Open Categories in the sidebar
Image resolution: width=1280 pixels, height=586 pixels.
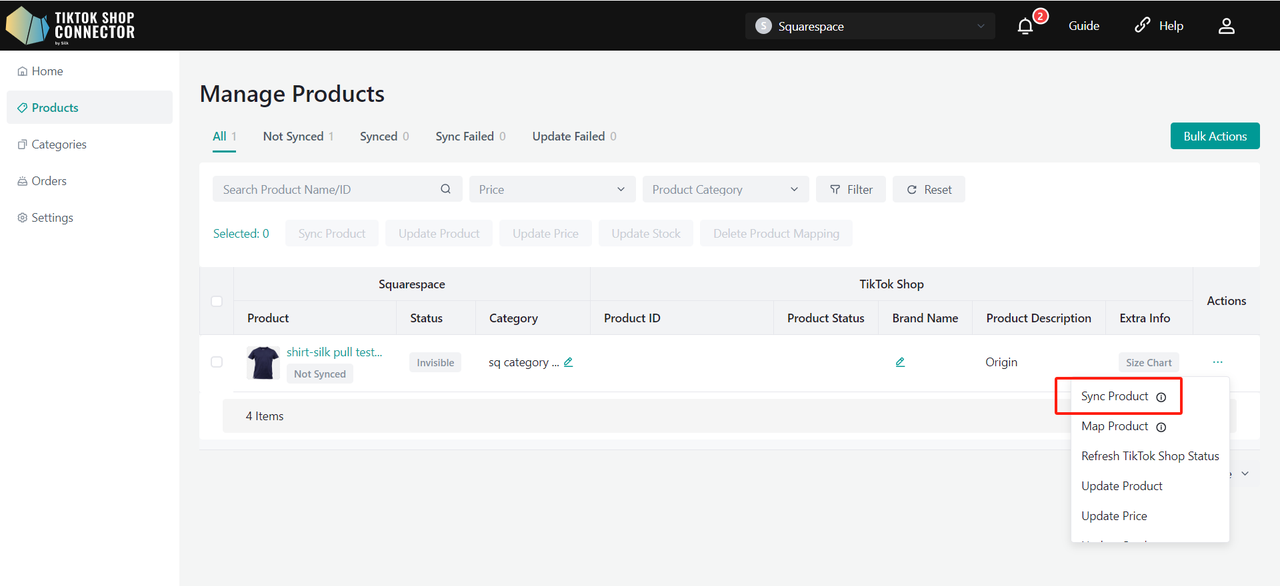point(89,144)
